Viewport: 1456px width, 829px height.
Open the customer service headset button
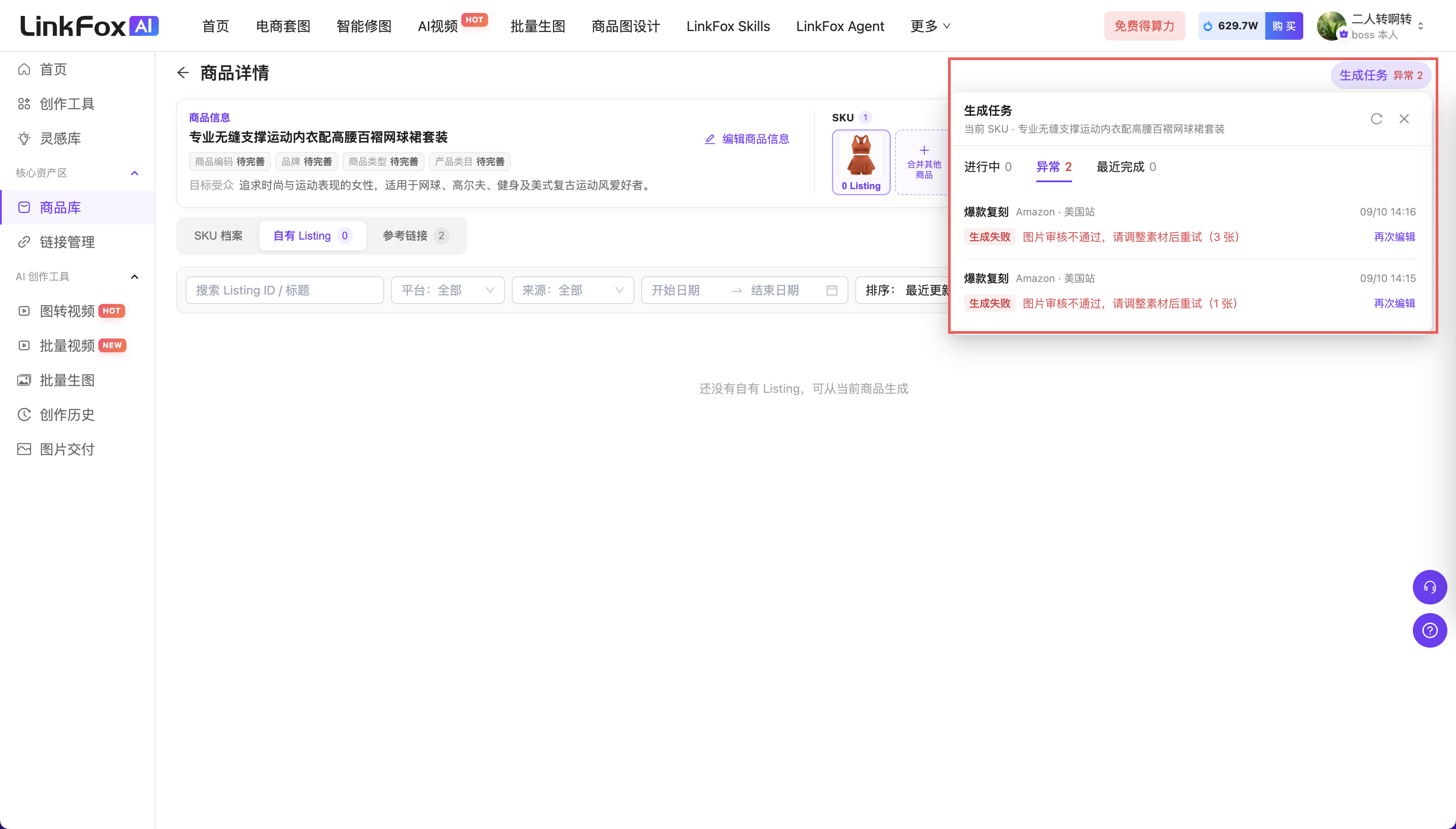pyautogui.click(x=1429, y=586)
